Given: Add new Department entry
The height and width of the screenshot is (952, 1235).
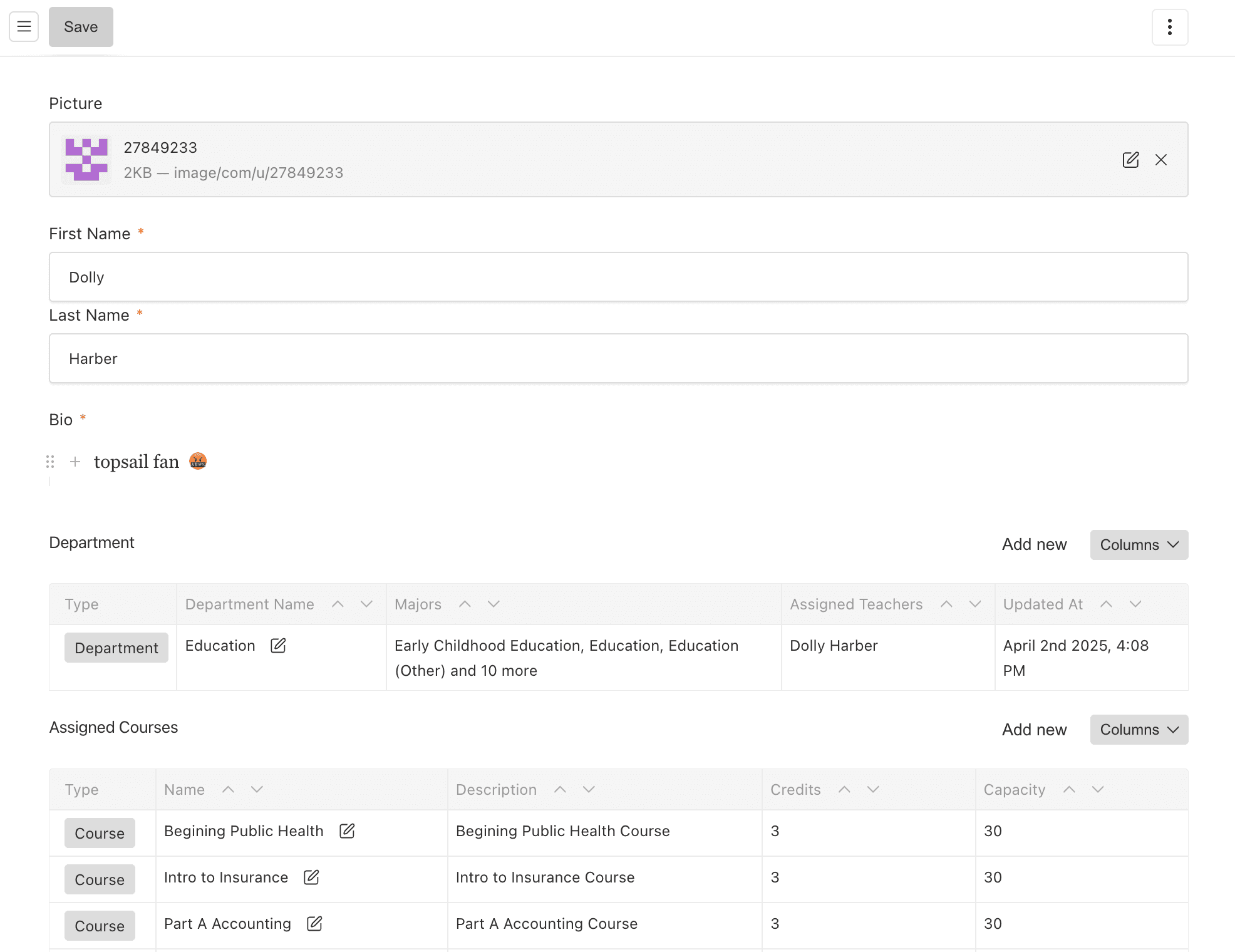Looking at the screenshot, I should (1034, 545).
